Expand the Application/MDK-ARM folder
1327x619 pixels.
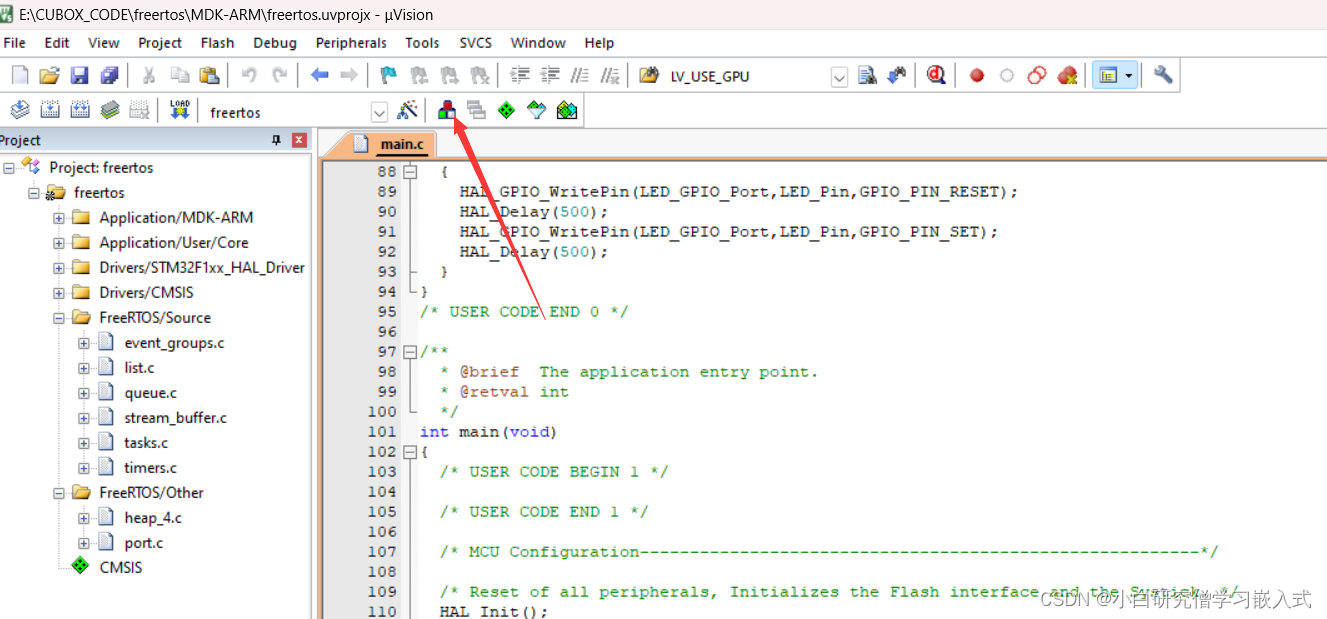[59, 218]
